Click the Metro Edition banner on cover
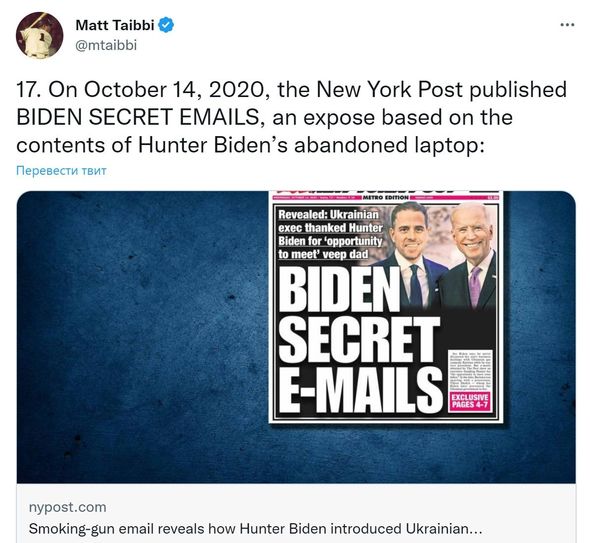Image resolution: width=590 pixels, height=543 pixels. coord(386,197)
